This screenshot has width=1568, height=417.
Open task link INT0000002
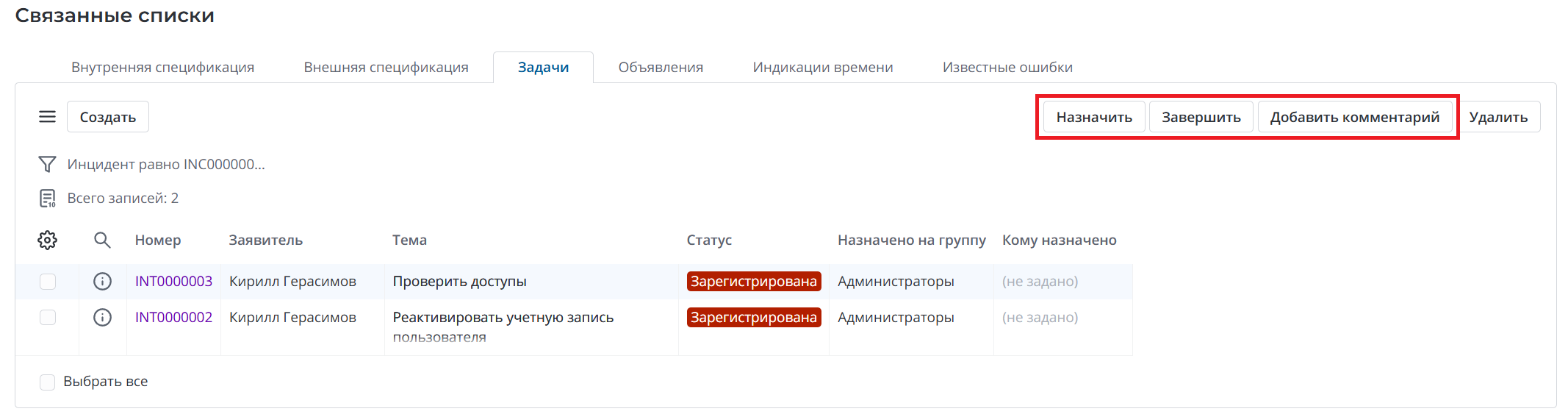pos(173,318)
